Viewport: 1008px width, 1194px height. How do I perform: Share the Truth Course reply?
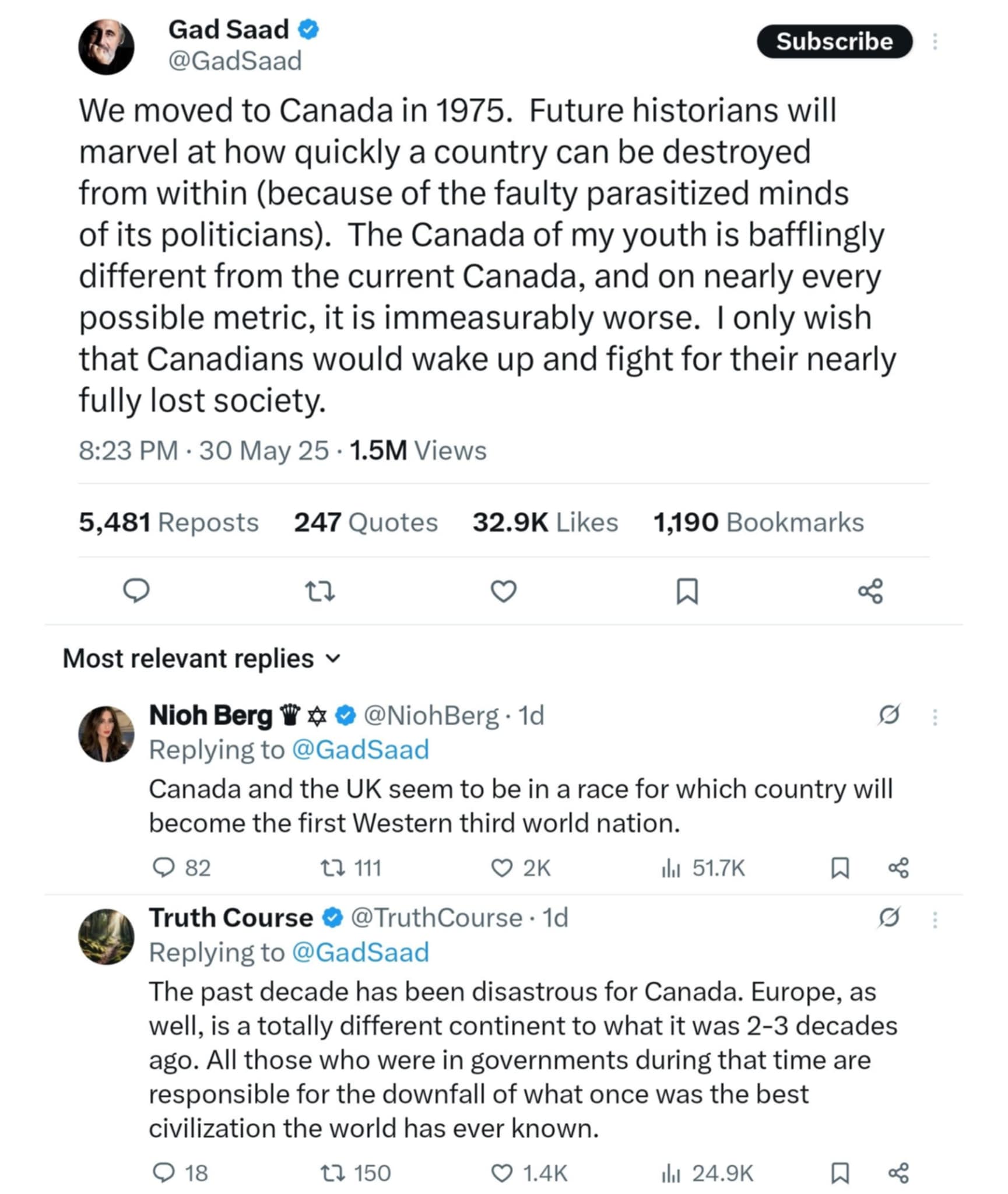898,1174
